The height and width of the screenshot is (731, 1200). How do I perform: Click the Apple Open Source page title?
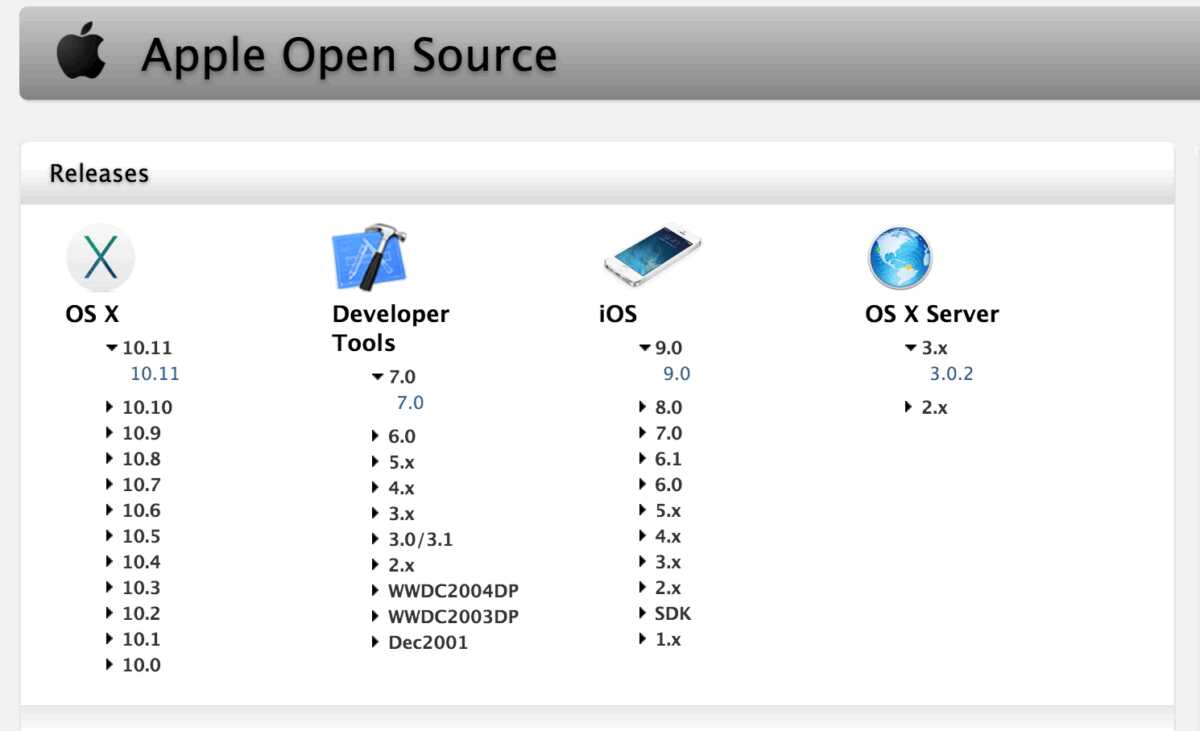click(348, 54)
